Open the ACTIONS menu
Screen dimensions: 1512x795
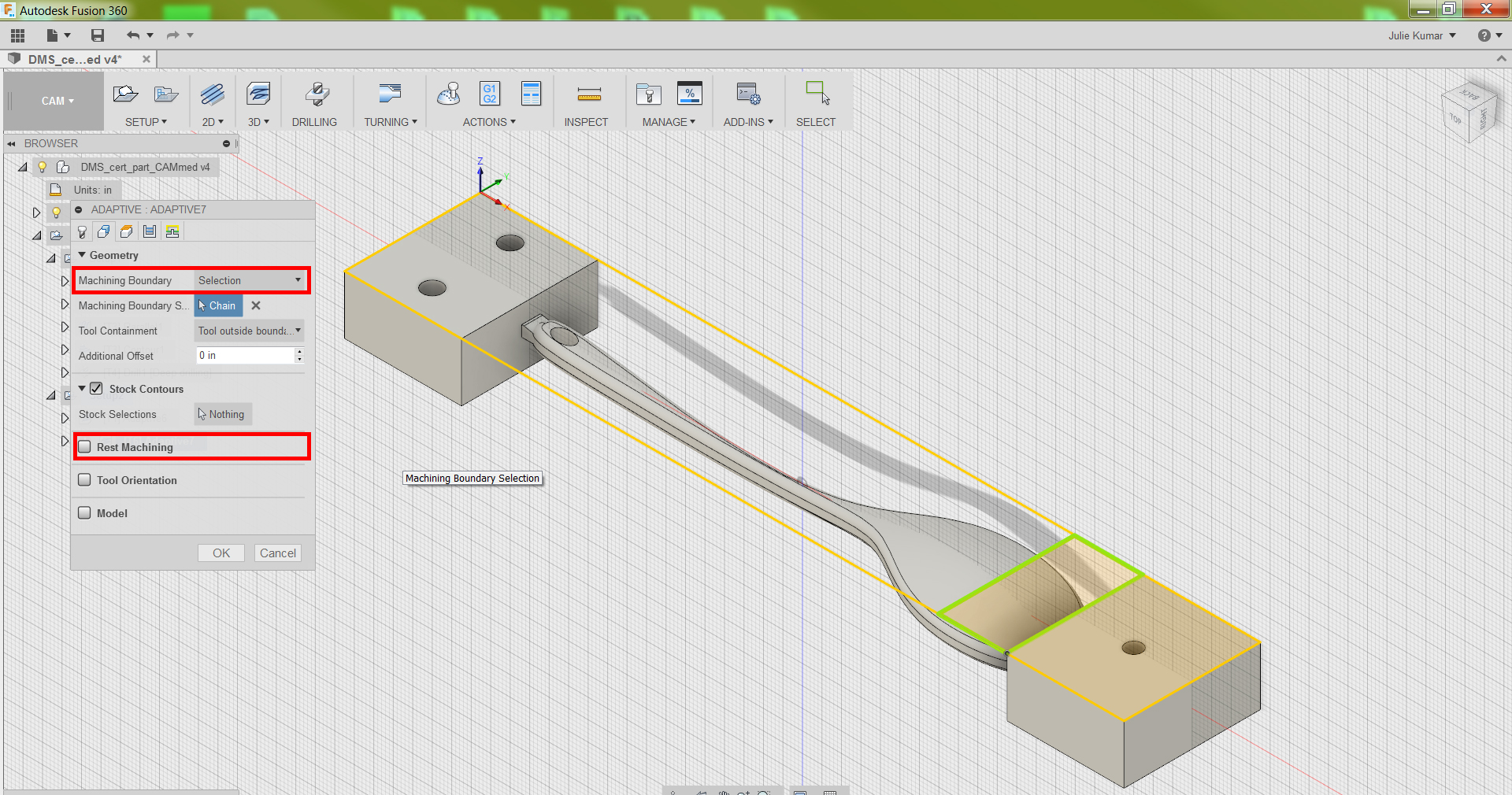click(489, 122)
